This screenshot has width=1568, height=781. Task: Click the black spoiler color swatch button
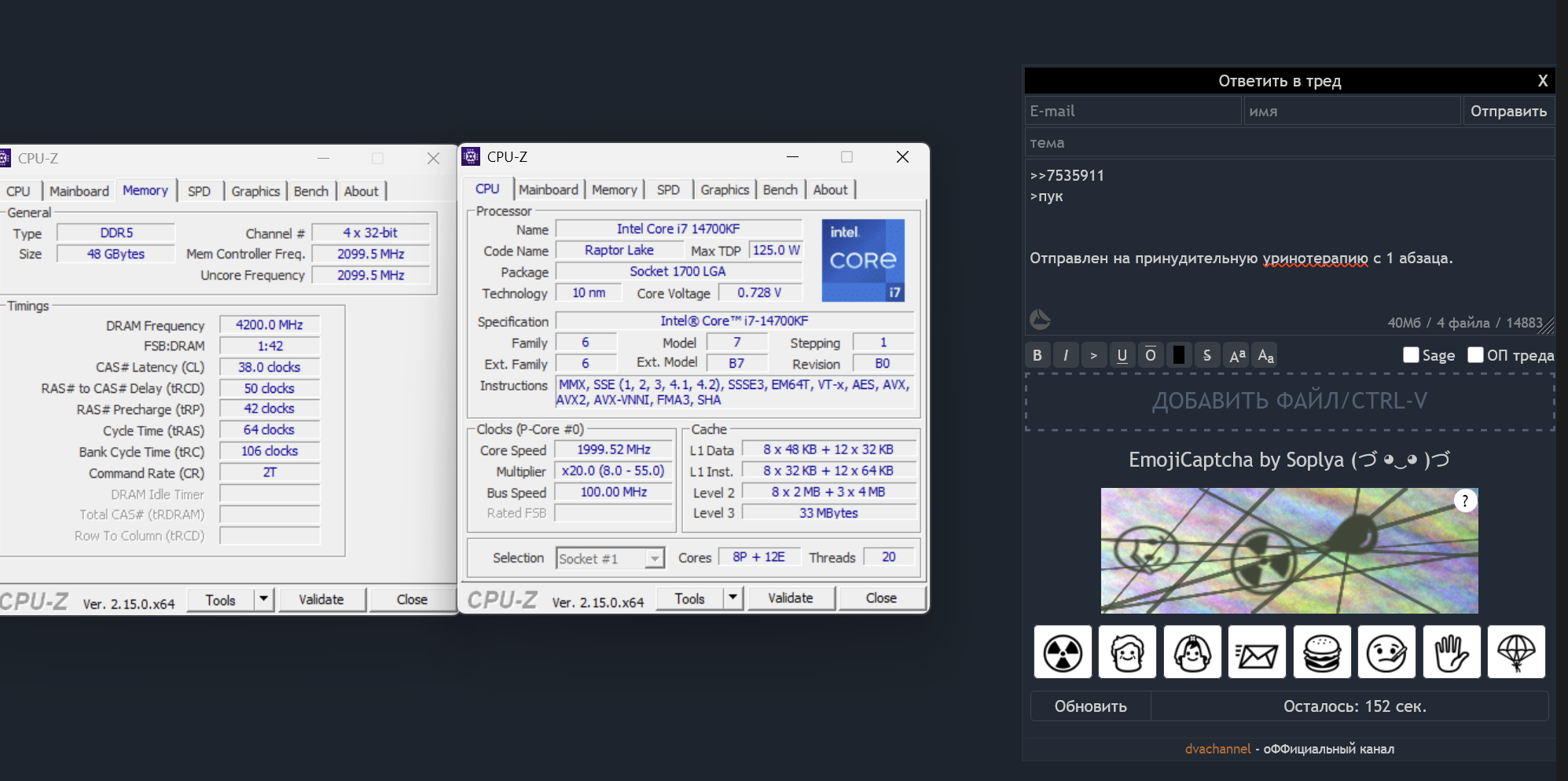1178,355
